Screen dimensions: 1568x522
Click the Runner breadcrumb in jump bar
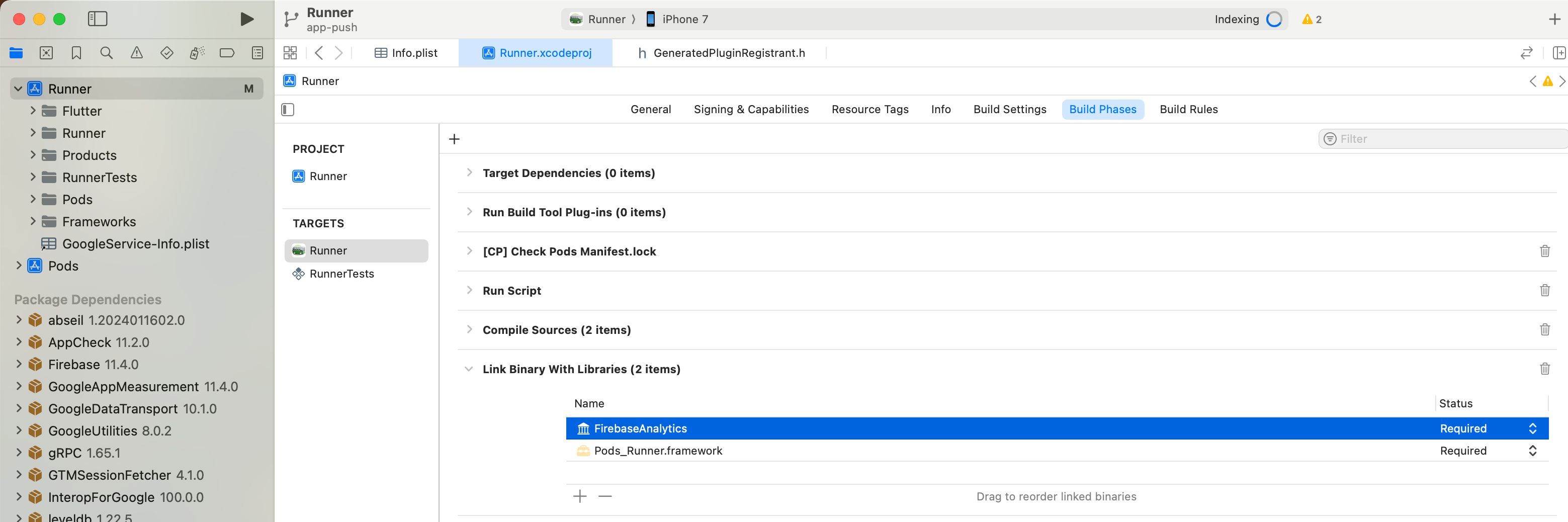point(311,81)
